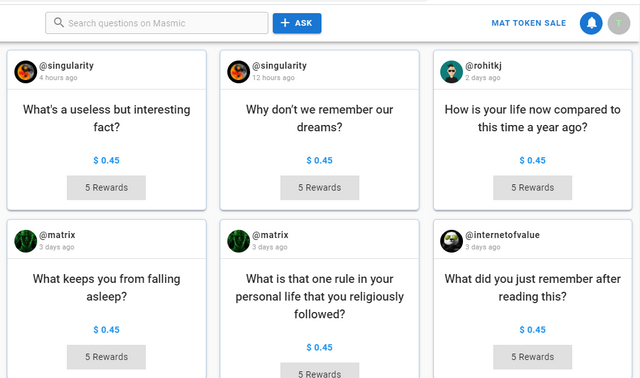The image size is (640, 378).
Task: Click 5 Rewards on useless fact card
Action: click(x=107, y=188)
